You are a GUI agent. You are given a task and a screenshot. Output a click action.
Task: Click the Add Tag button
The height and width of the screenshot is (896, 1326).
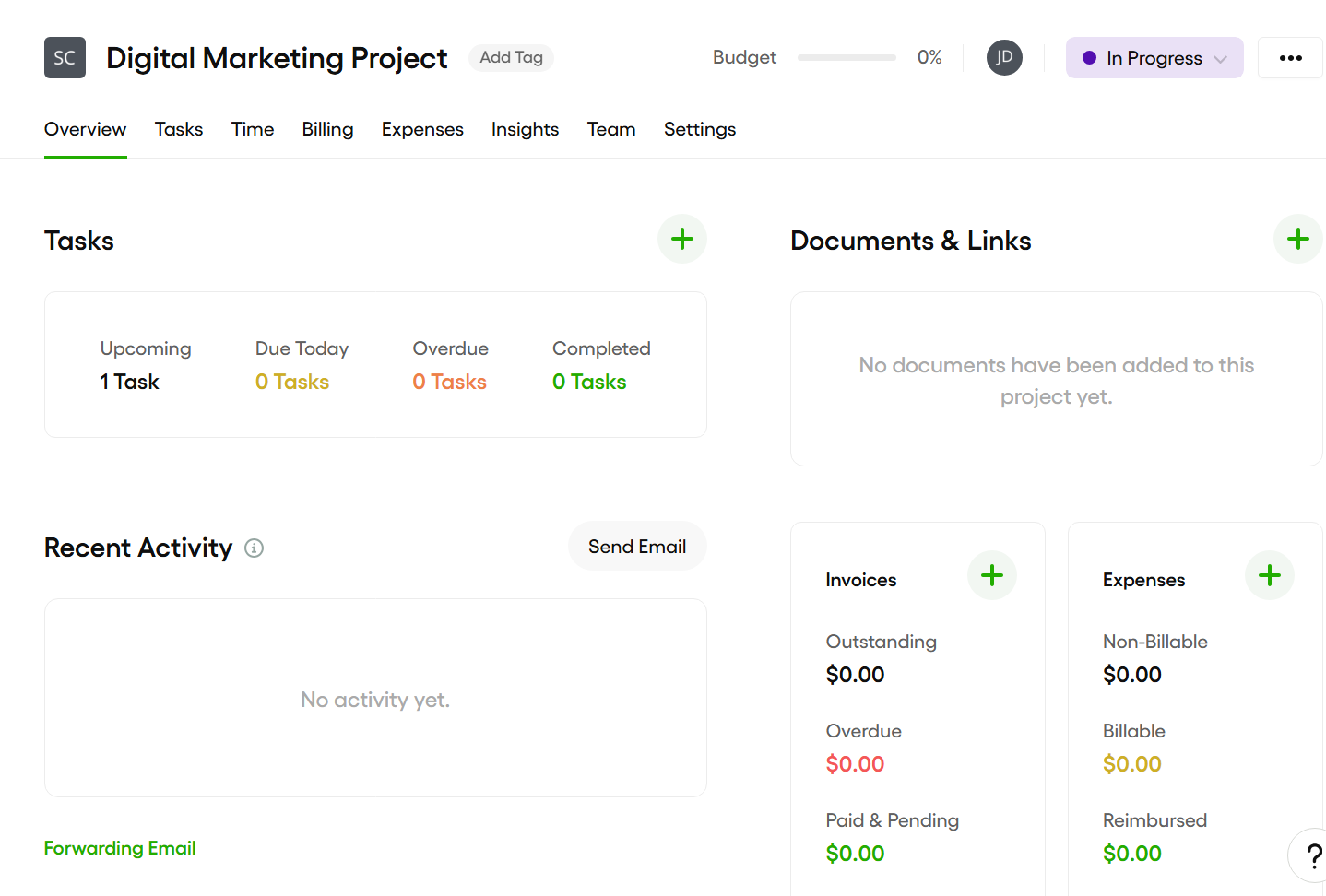coord(511,58)
